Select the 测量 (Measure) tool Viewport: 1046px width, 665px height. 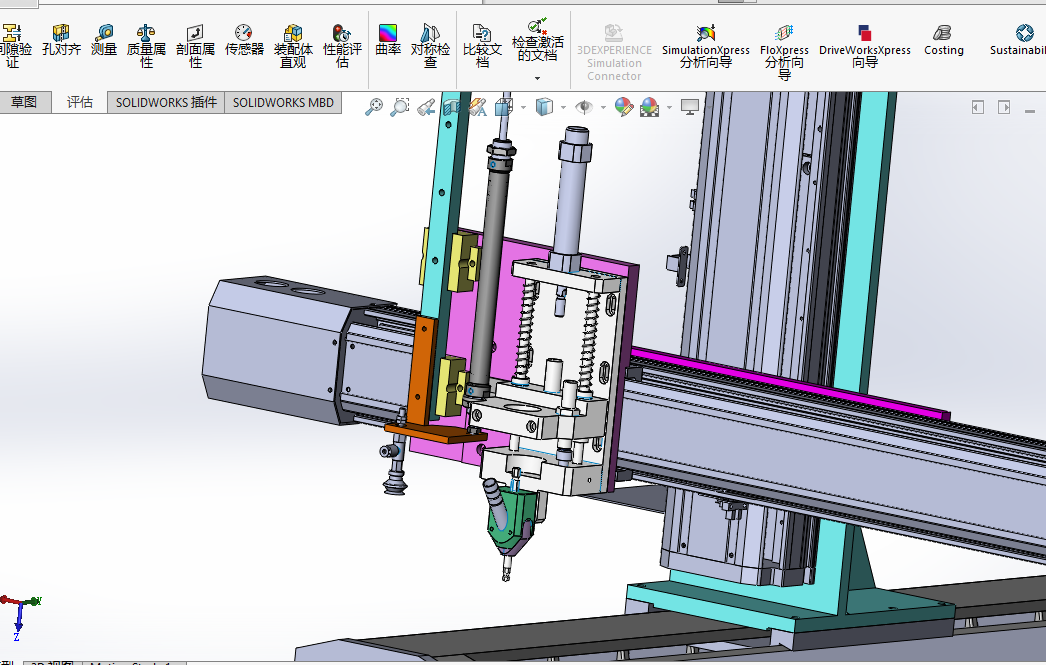[104, 41]
